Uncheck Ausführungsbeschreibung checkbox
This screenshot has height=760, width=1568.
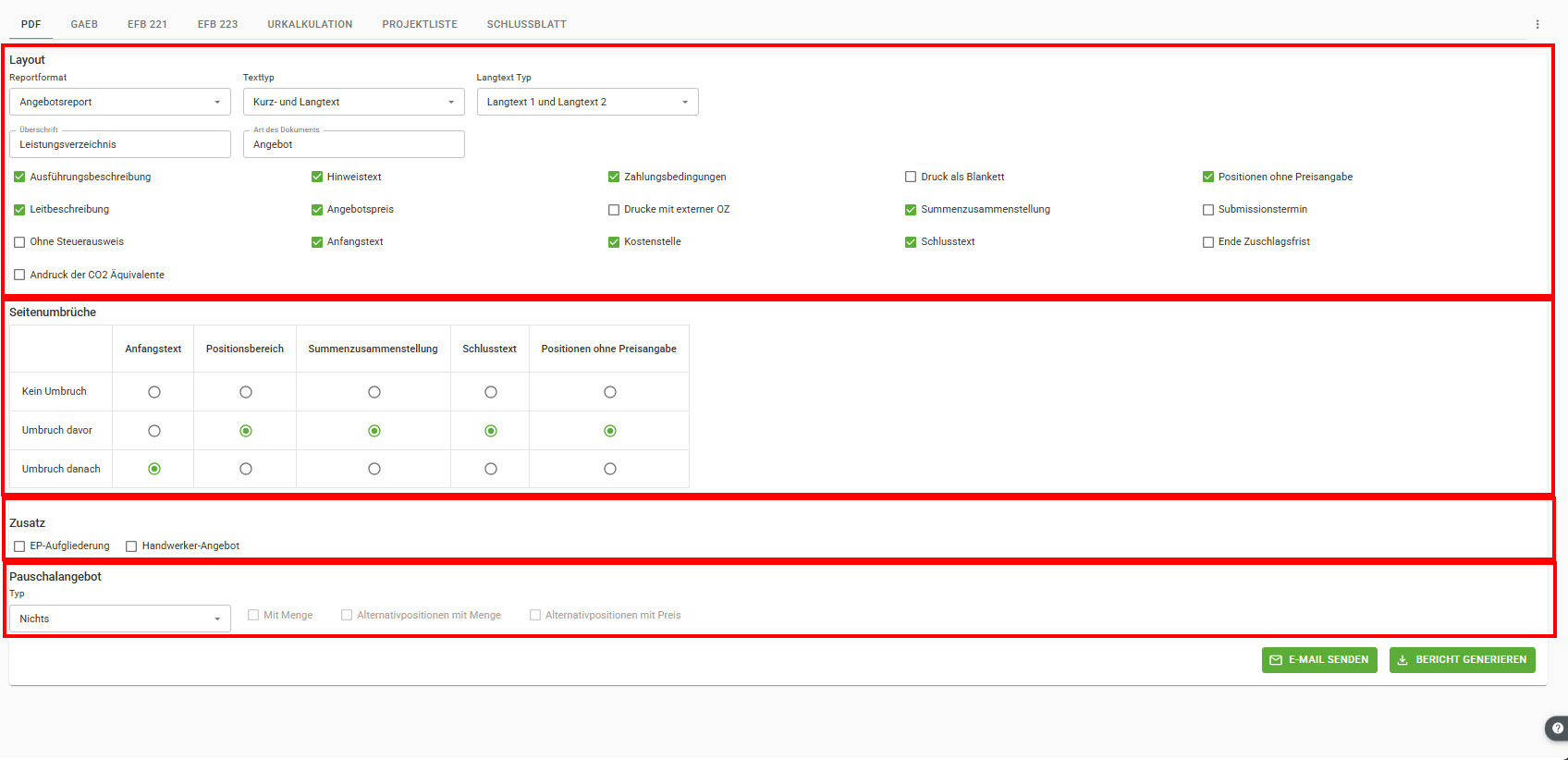(x=19, y=177)
